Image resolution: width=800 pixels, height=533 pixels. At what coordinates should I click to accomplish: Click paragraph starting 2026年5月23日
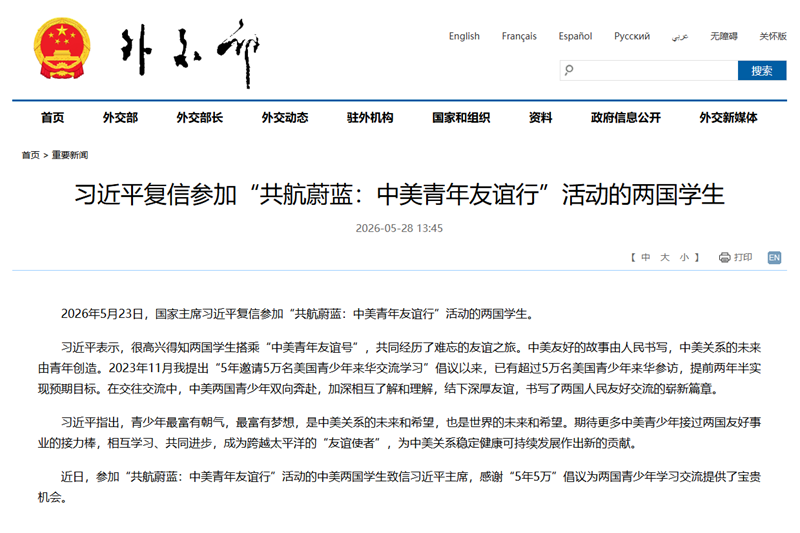click(x=297, y=314)
